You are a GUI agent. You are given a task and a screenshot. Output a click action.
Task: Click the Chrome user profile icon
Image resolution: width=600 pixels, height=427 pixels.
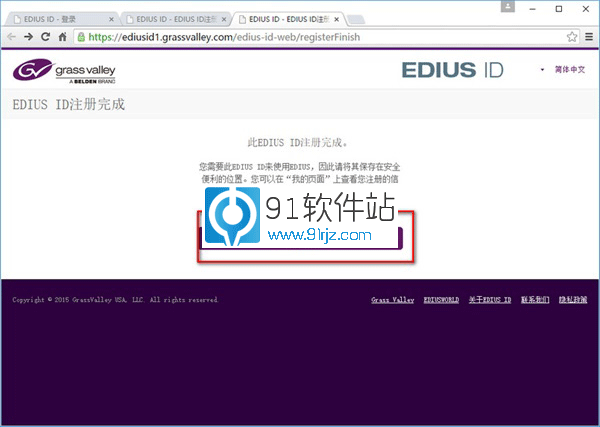510,7
